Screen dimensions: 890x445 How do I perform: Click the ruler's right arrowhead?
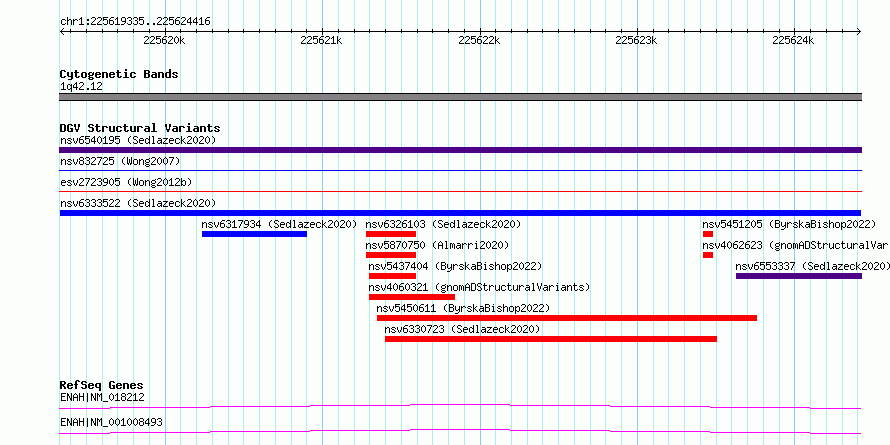tap(859, 31)
